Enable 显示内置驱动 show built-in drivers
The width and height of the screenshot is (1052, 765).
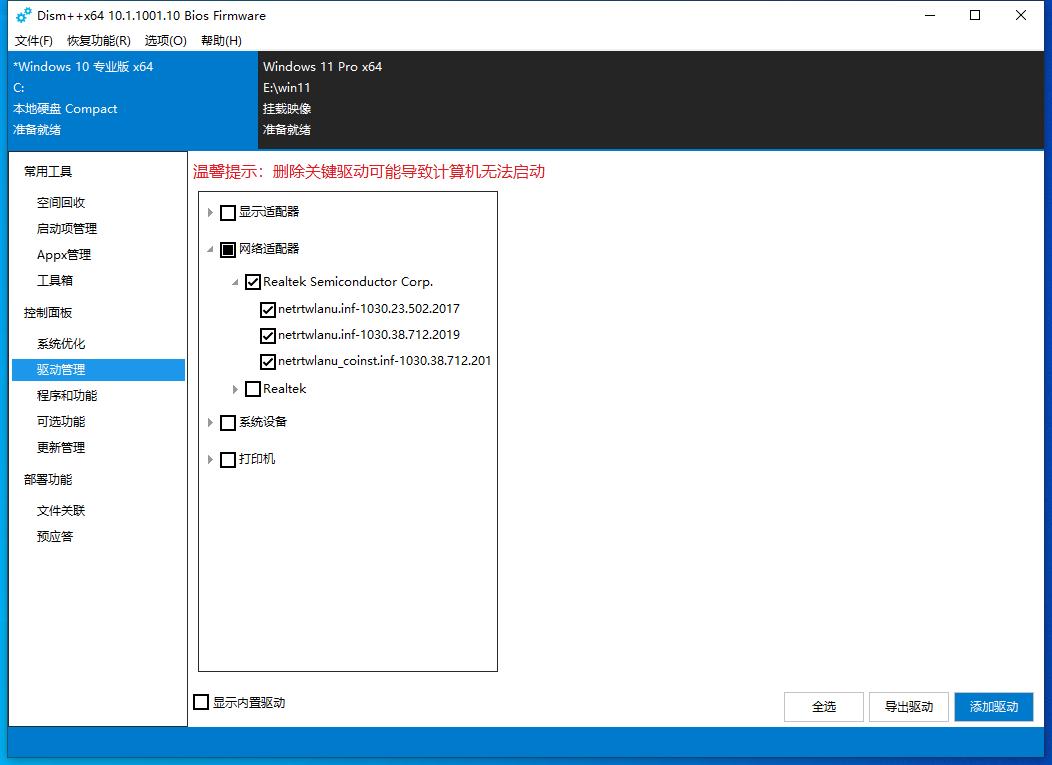coord(201,702)
